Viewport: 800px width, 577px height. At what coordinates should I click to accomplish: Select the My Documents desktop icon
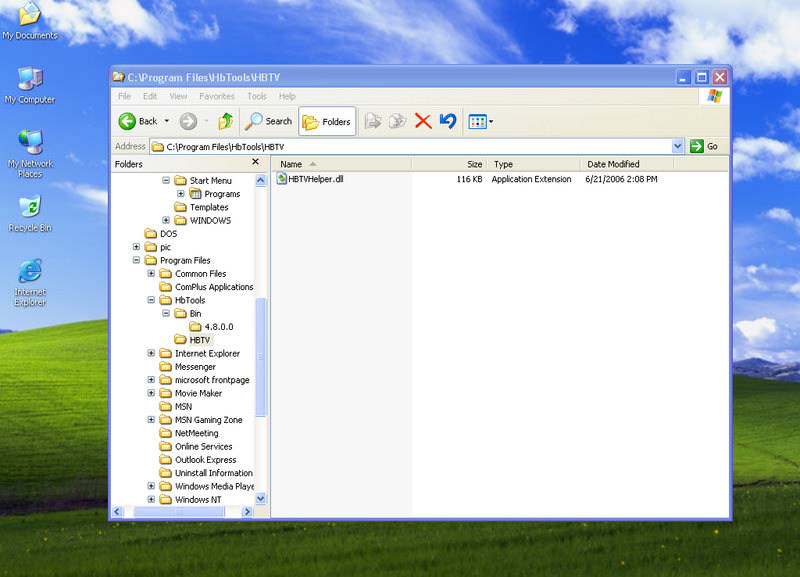(x=30, y=21)
